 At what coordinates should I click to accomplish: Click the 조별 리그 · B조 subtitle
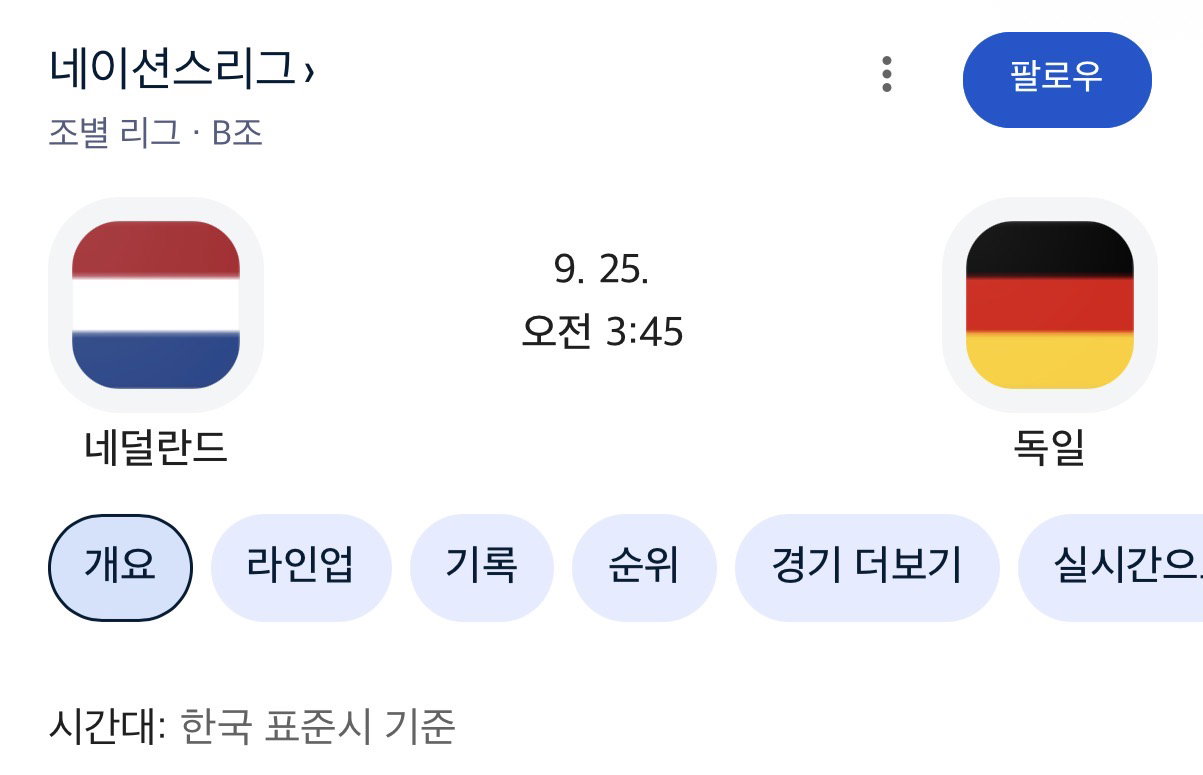(156, 133)
